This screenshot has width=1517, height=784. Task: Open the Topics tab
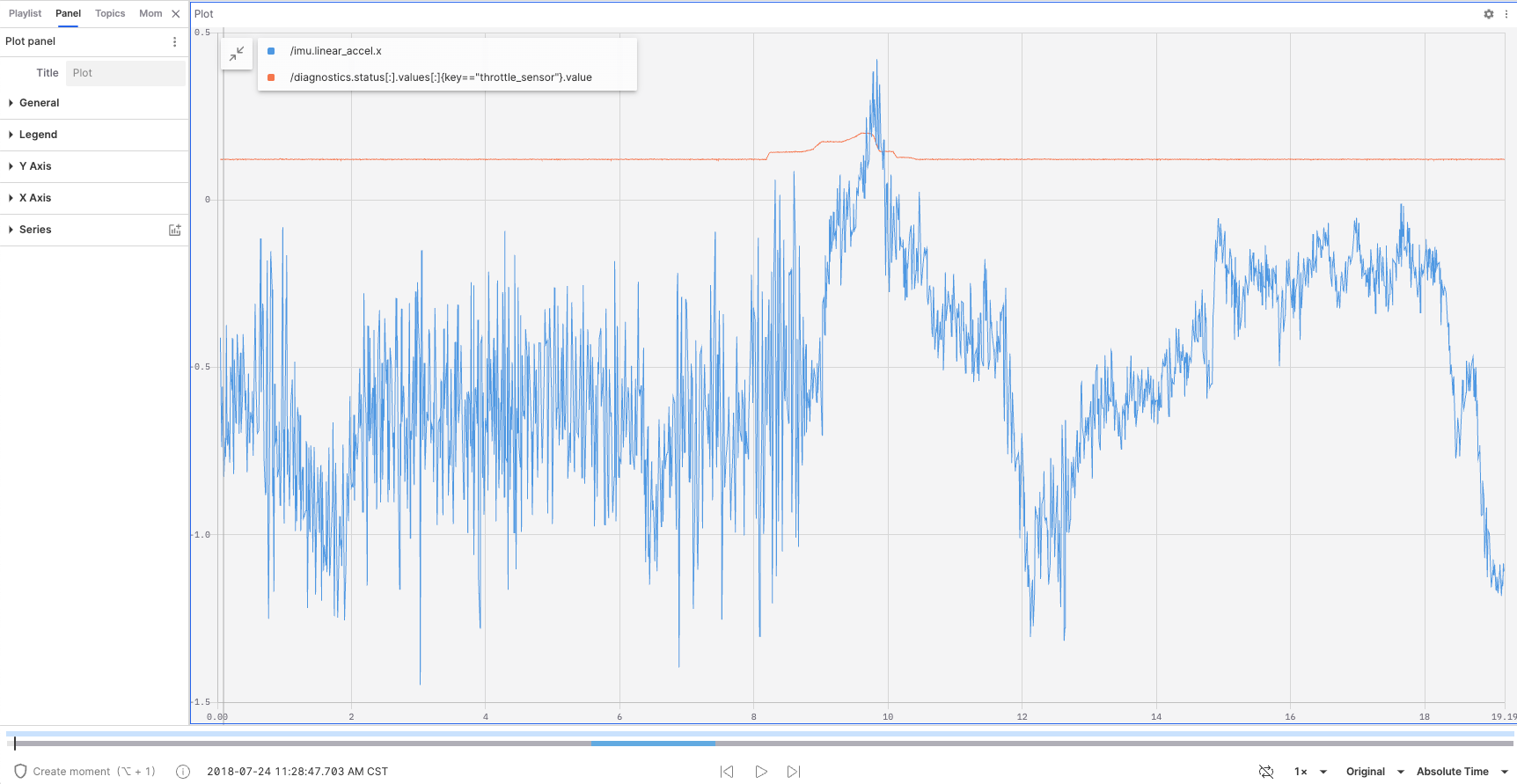tap(110, 13)
